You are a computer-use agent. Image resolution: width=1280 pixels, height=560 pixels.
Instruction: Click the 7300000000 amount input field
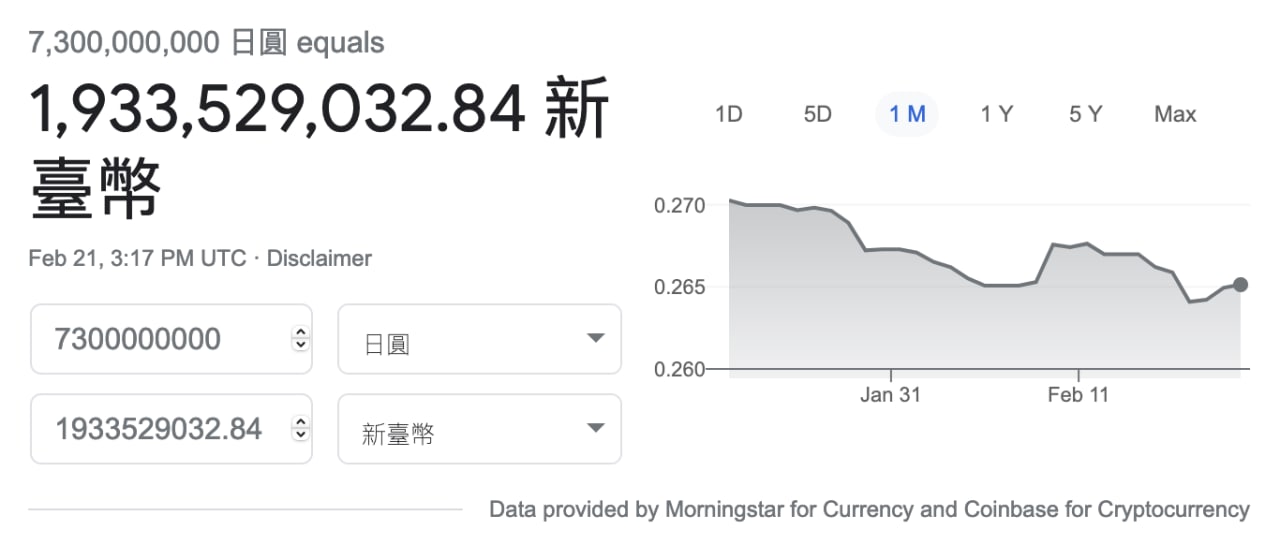[171, 340]
